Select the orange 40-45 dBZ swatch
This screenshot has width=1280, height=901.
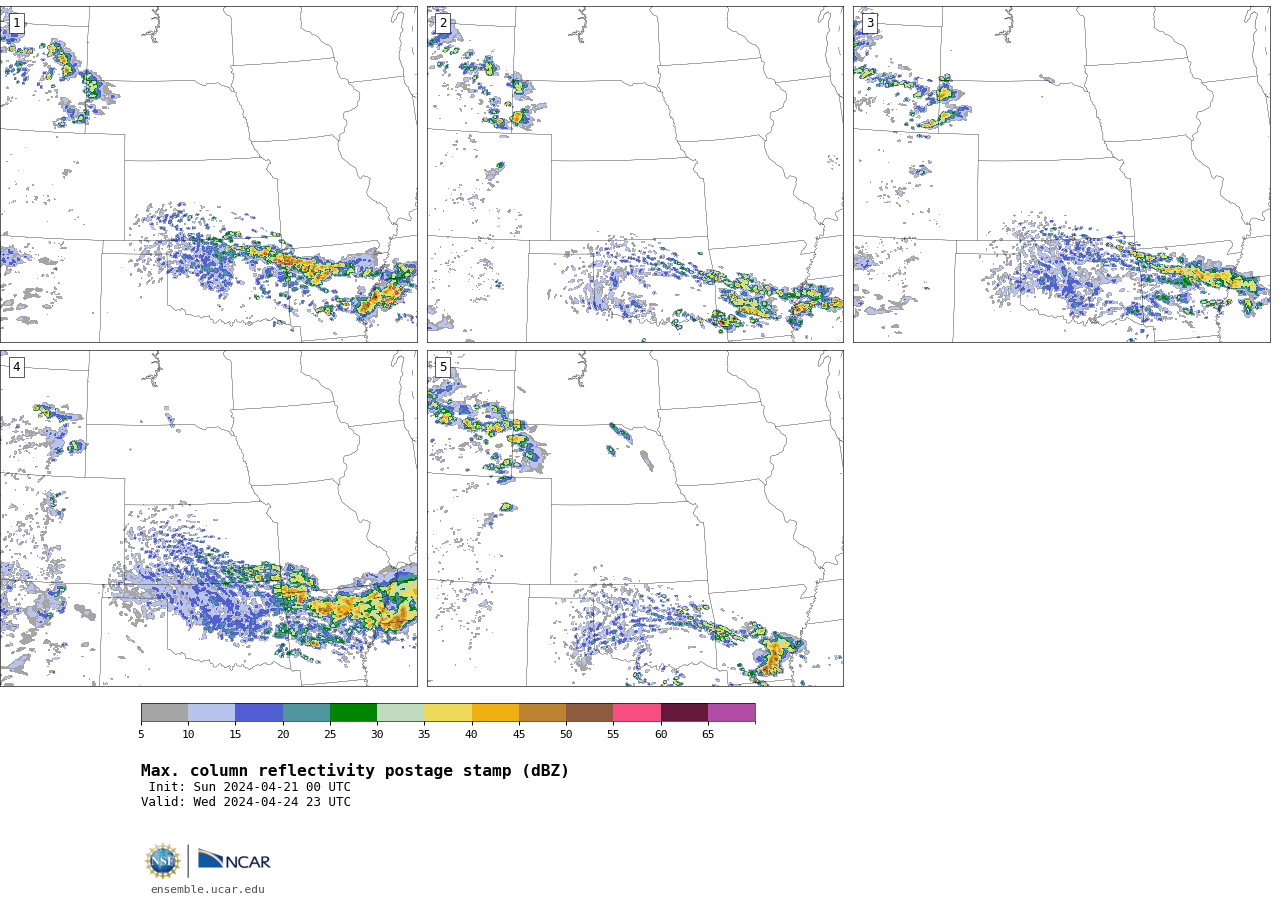pos(495,712)
